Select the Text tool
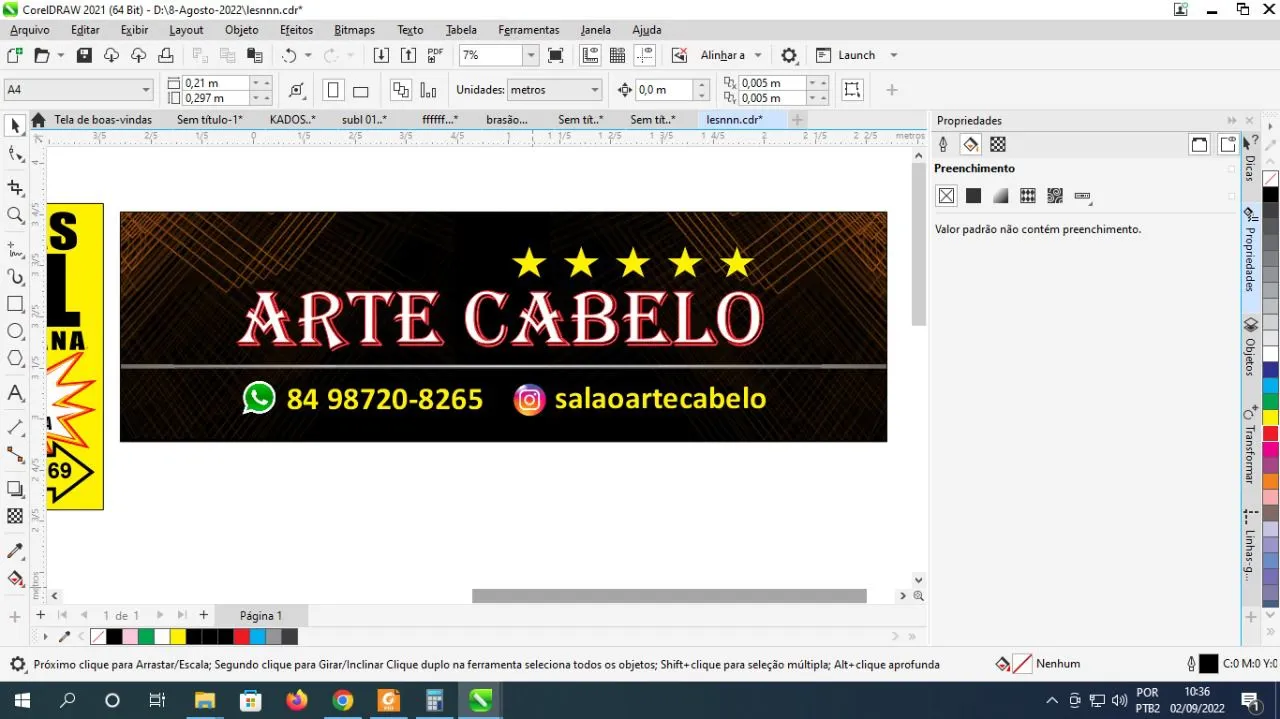This screenshot has height=719, width=1280. [15, 393]
